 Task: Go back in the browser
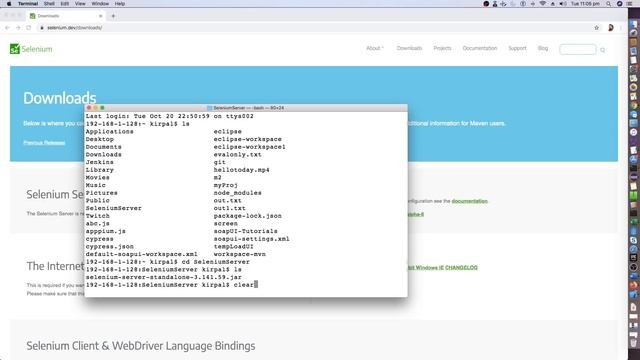[7, 28]
